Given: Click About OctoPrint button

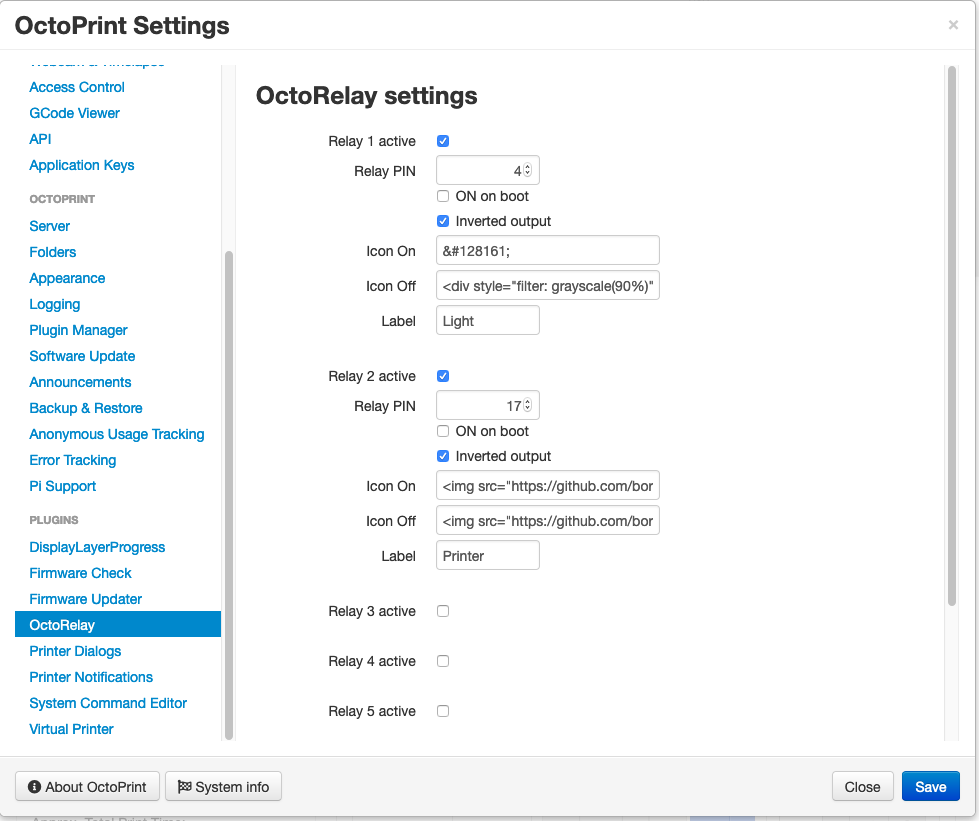Looking at the screenshot, I should point(87,787).
